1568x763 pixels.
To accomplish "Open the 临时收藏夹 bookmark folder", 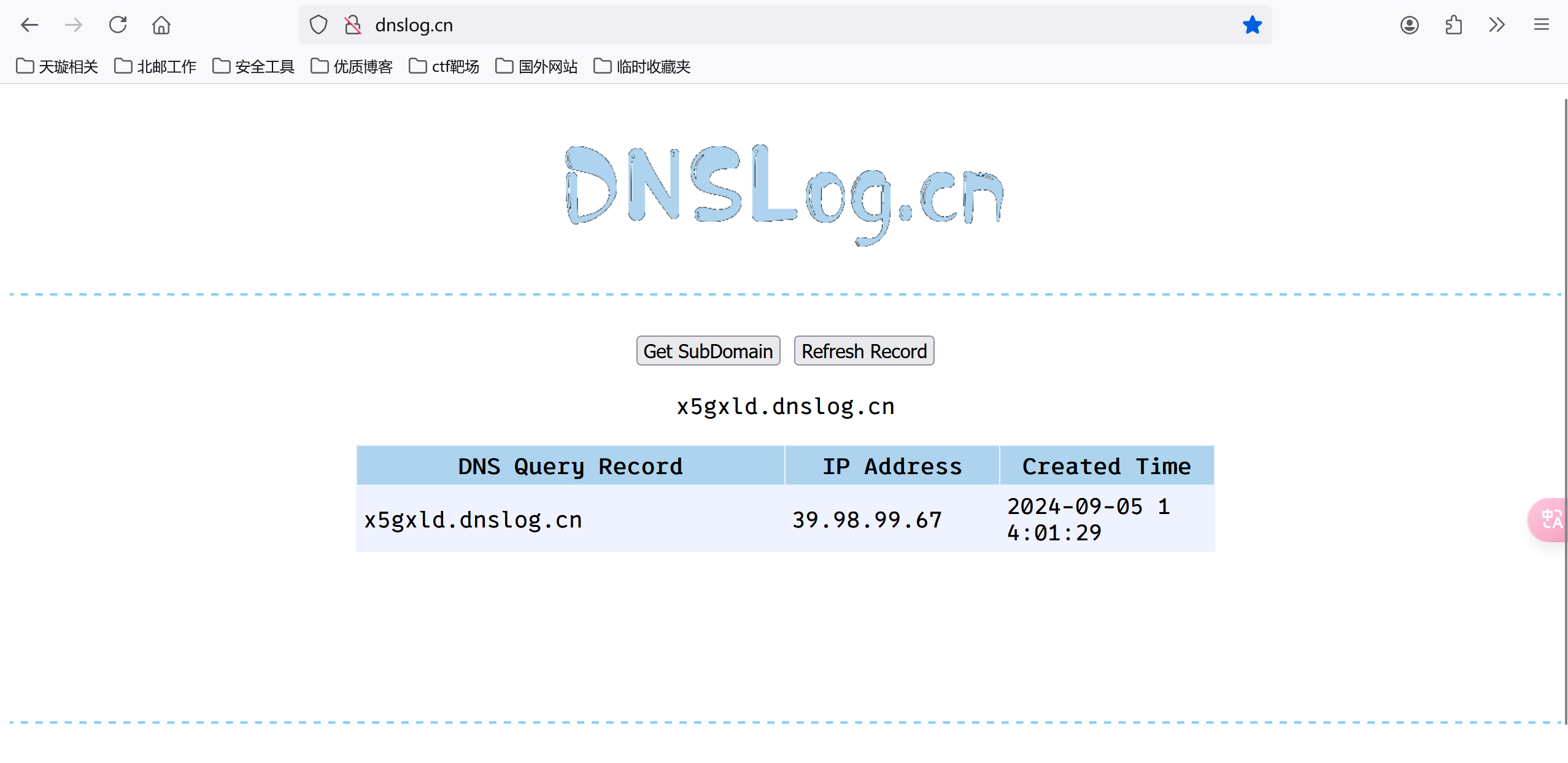I will (x=642, y=66).
